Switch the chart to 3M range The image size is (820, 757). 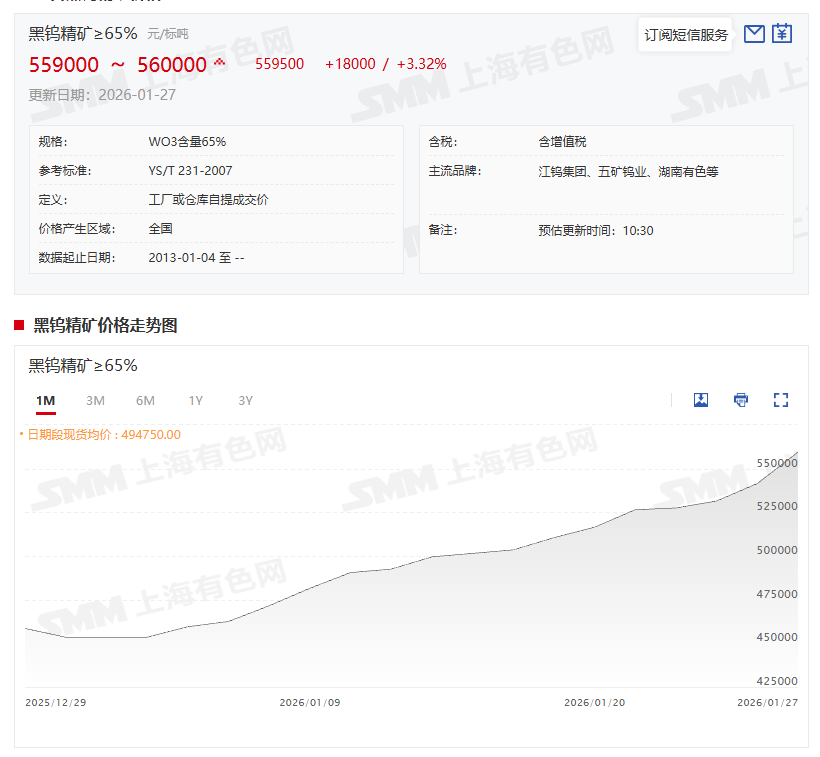coord(95,401)
